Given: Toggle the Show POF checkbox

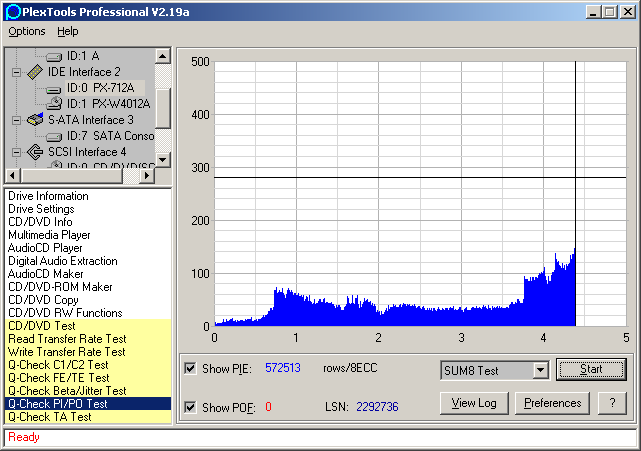Looking at the screenshot, I should pos(190,407).
